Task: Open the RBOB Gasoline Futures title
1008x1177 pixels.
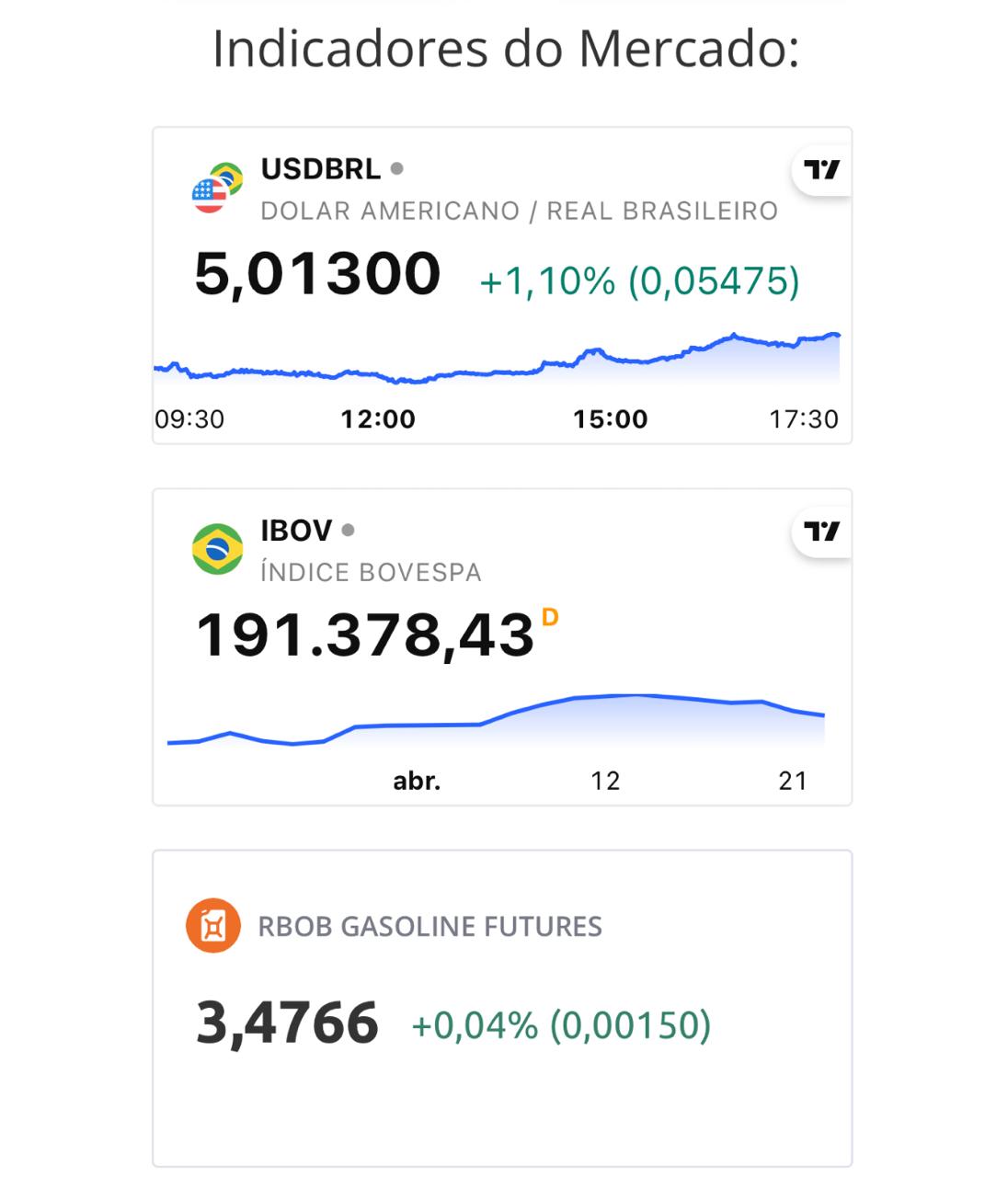Action: (430, 926)
